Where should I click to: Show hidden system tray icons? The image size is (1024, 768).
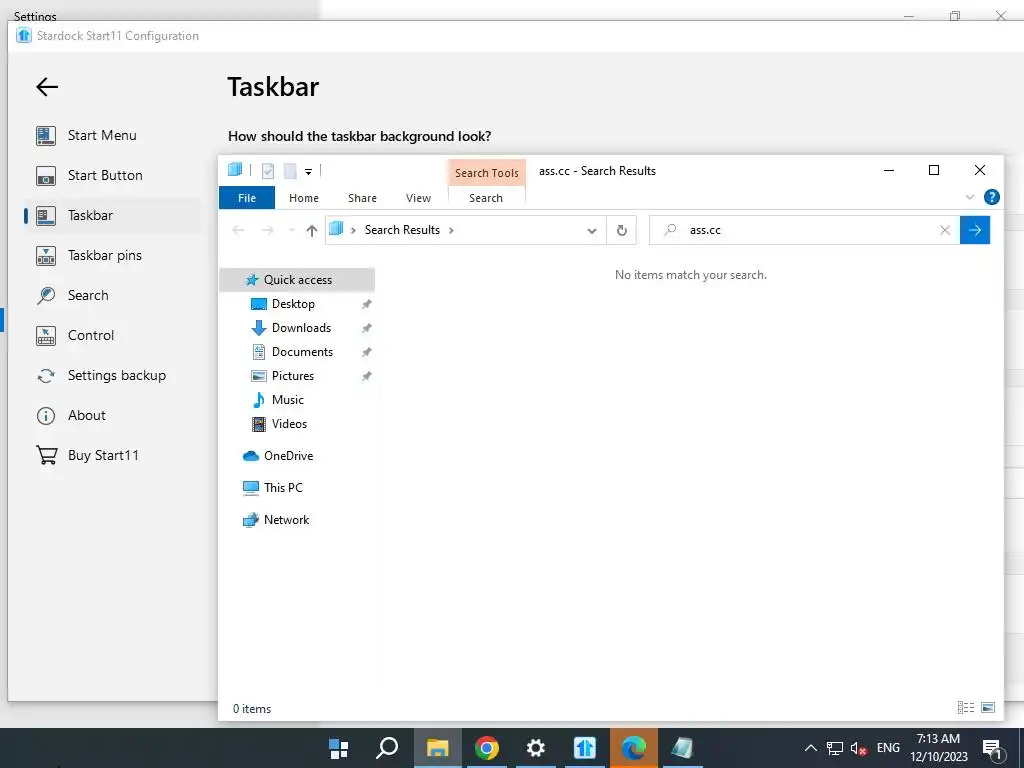[810, 748]
